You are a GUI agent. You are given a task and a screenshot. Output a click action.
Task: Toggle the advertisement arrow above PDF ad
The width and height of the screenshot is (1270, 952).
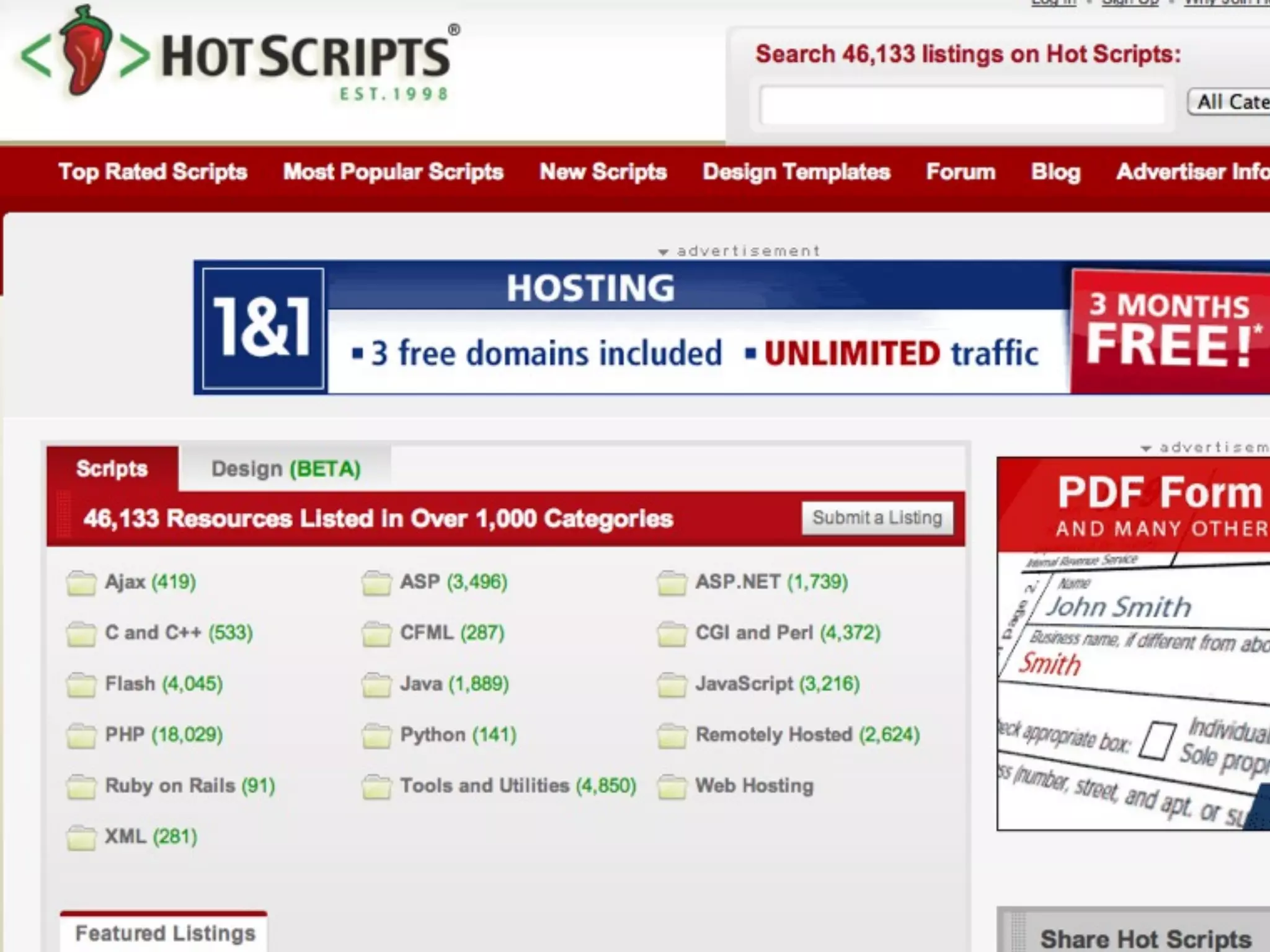[1146, 448]
